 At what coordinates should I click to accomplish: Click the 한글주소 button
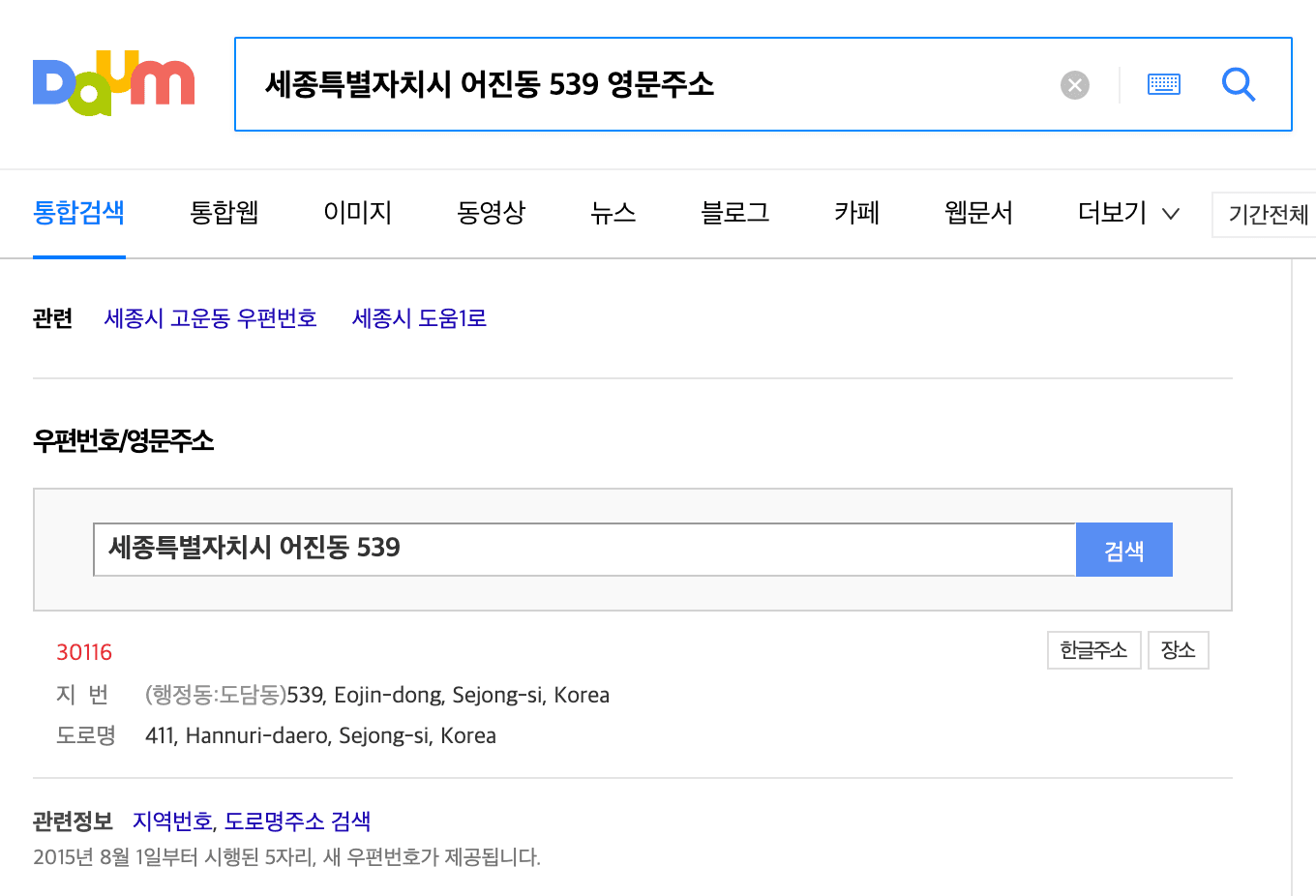(1093, 649)
